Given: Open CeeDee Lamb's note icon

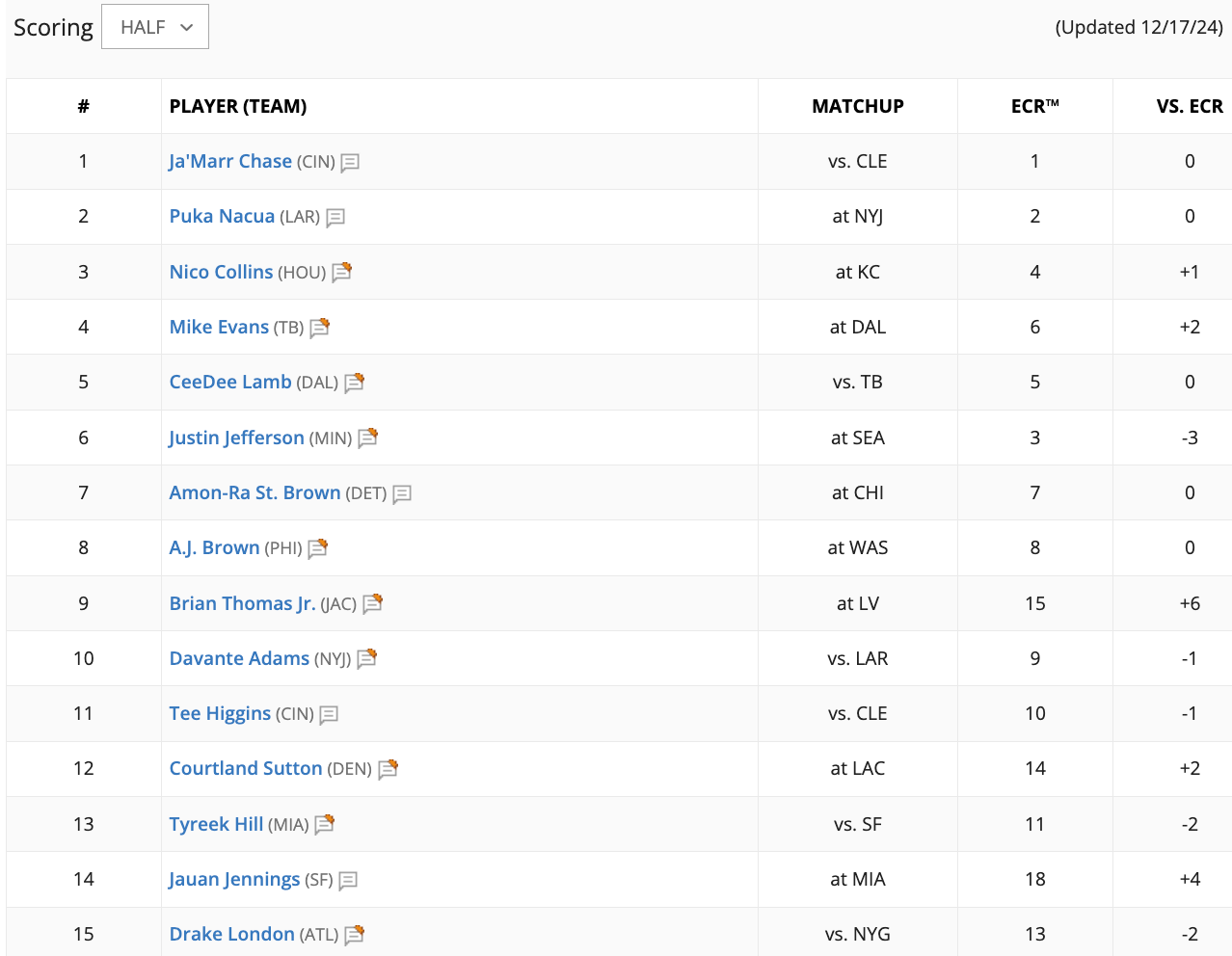Looking at the screenshot, I should (354, 383).
